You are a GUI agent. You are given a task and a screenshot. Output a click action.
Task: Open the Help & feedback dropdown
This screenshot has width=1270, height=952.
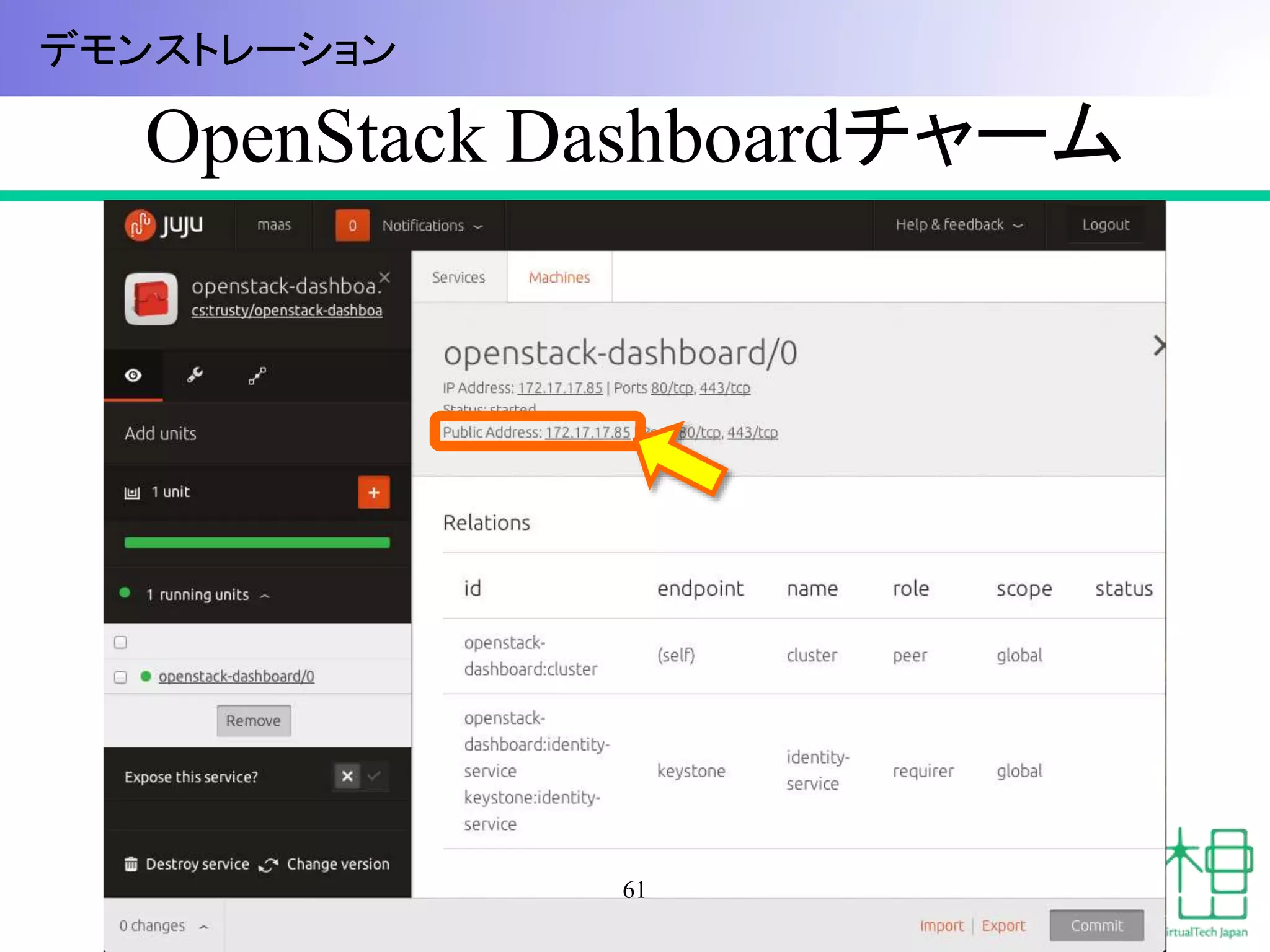coord(959,224)
